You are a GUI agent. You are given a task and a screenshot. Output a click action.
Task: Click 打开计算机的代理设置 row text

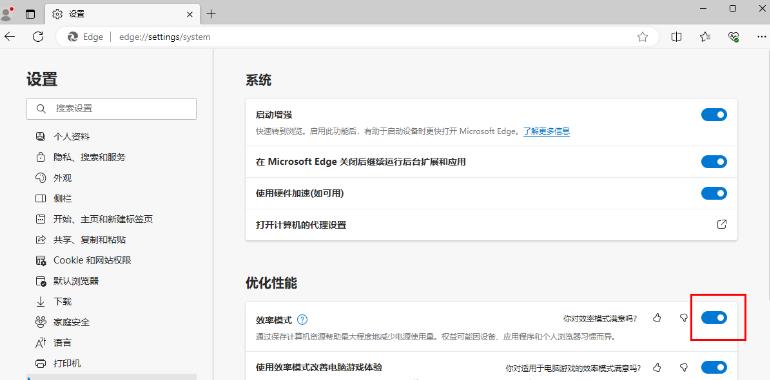coord(301,225)
